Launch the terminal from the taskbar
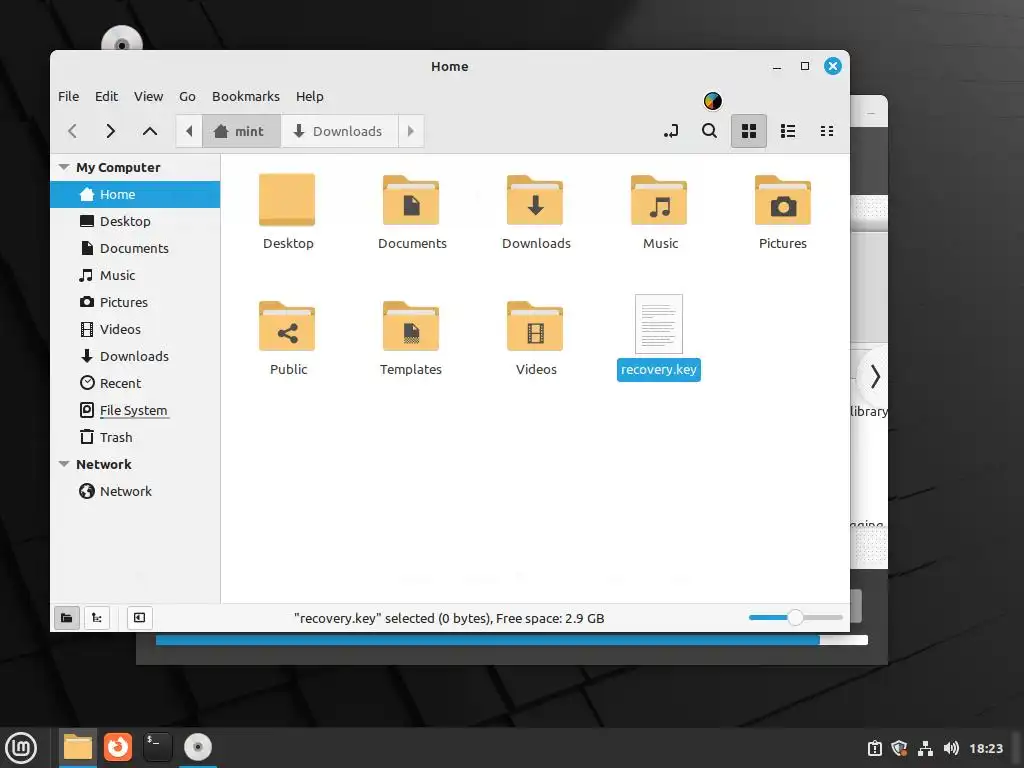Viewport: 1024px width, 768px height. pyautogui.click(x=157, y=748)
